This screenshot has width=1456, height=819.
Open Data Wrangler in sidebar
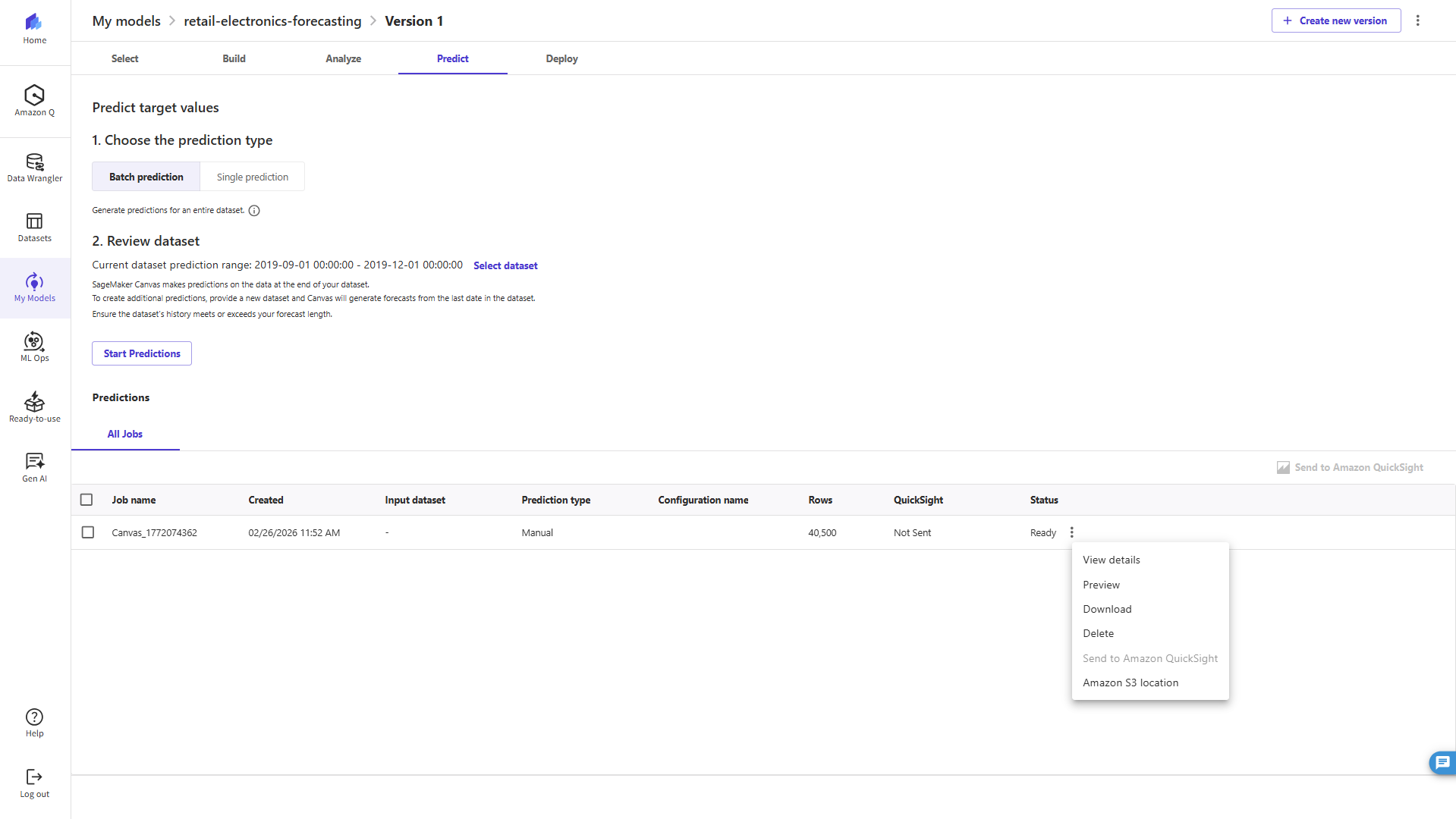[34, 168]
